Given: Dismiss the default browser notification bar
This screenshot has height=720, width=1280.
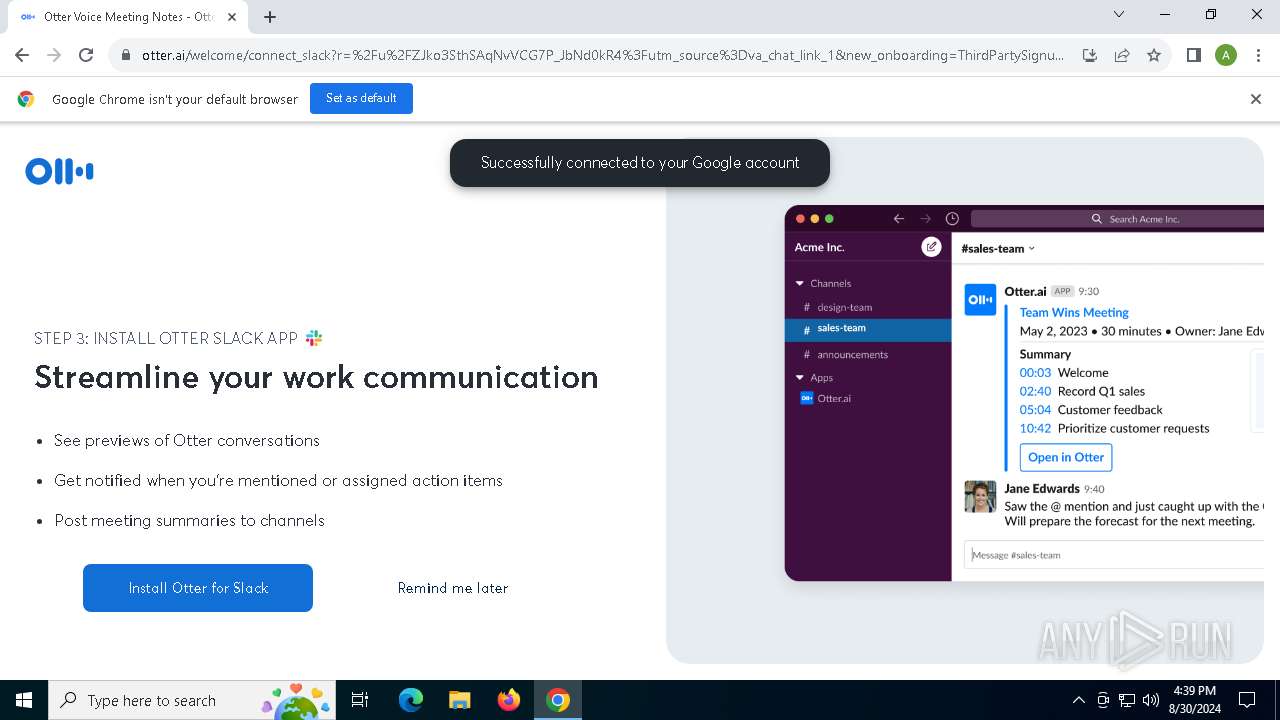Looking at the screenshot, I should click(x=1256, y=99).
